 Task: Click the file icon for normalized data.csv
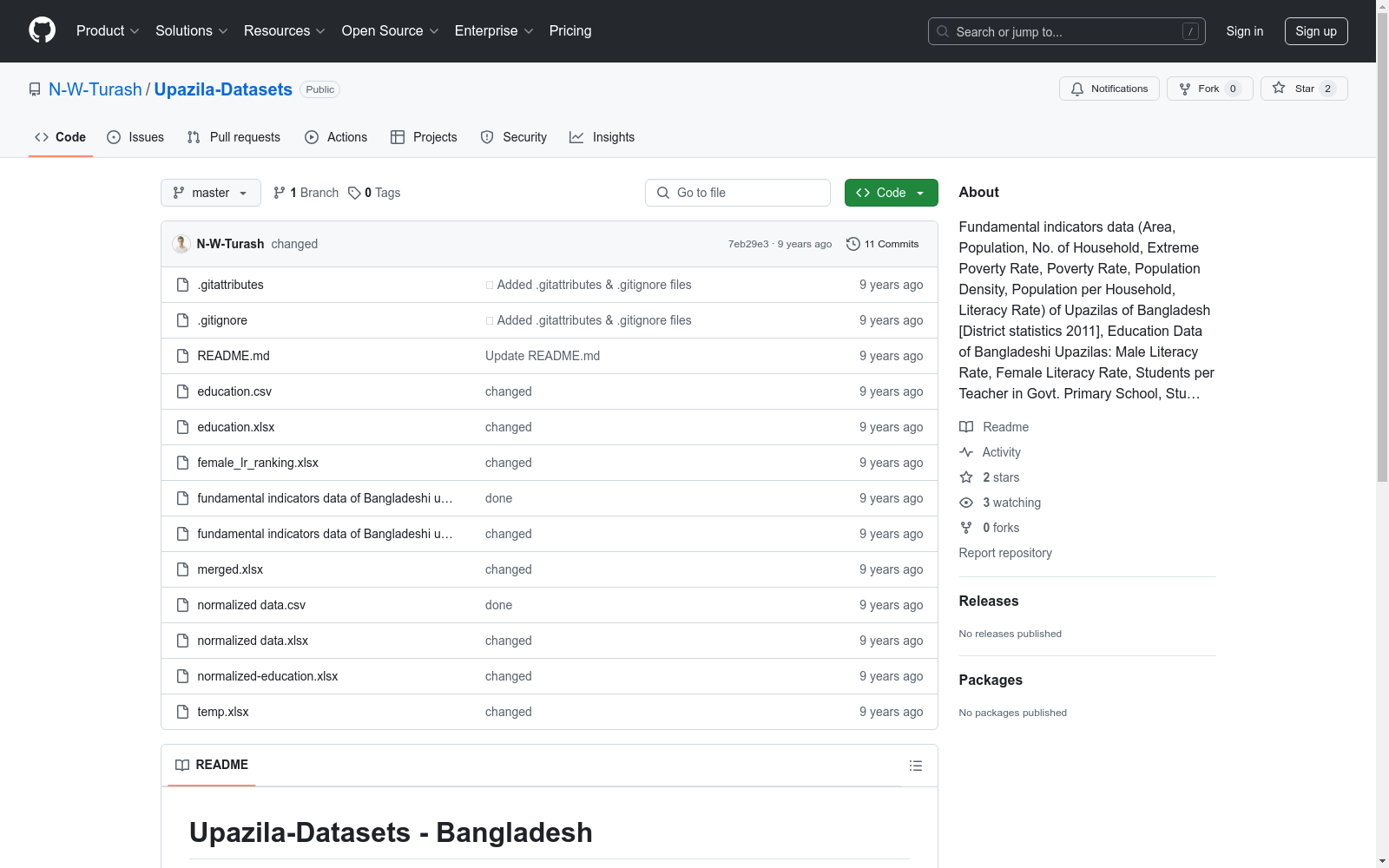coord(182,605)
